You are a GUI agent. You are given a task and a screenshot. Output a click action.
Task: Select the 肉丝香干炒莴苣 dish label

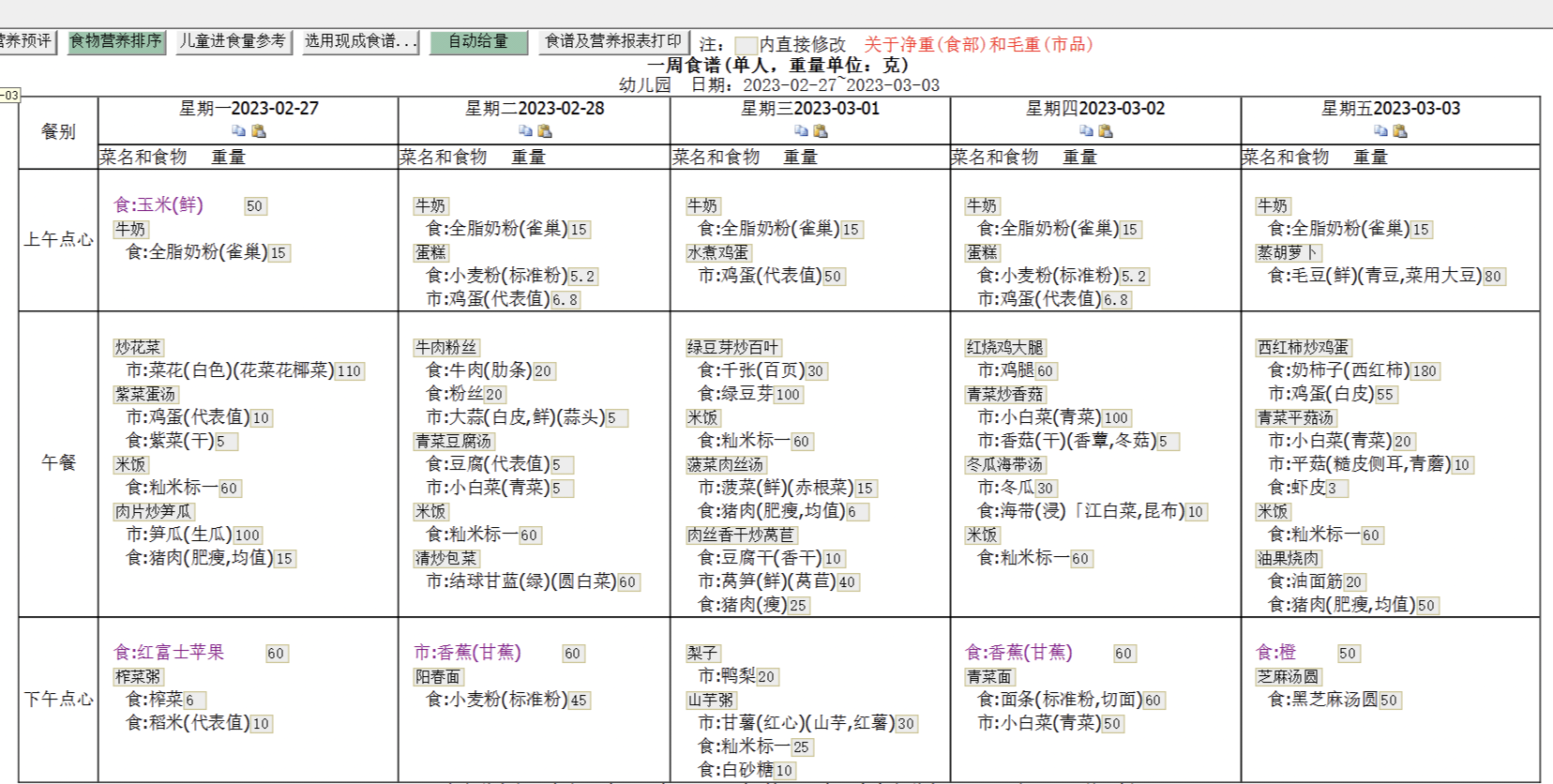[x=741, y=535]
